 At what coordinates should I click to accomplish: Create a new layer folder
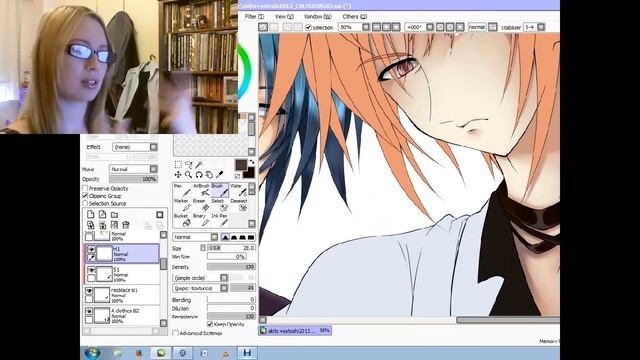(x=114, y=215)
